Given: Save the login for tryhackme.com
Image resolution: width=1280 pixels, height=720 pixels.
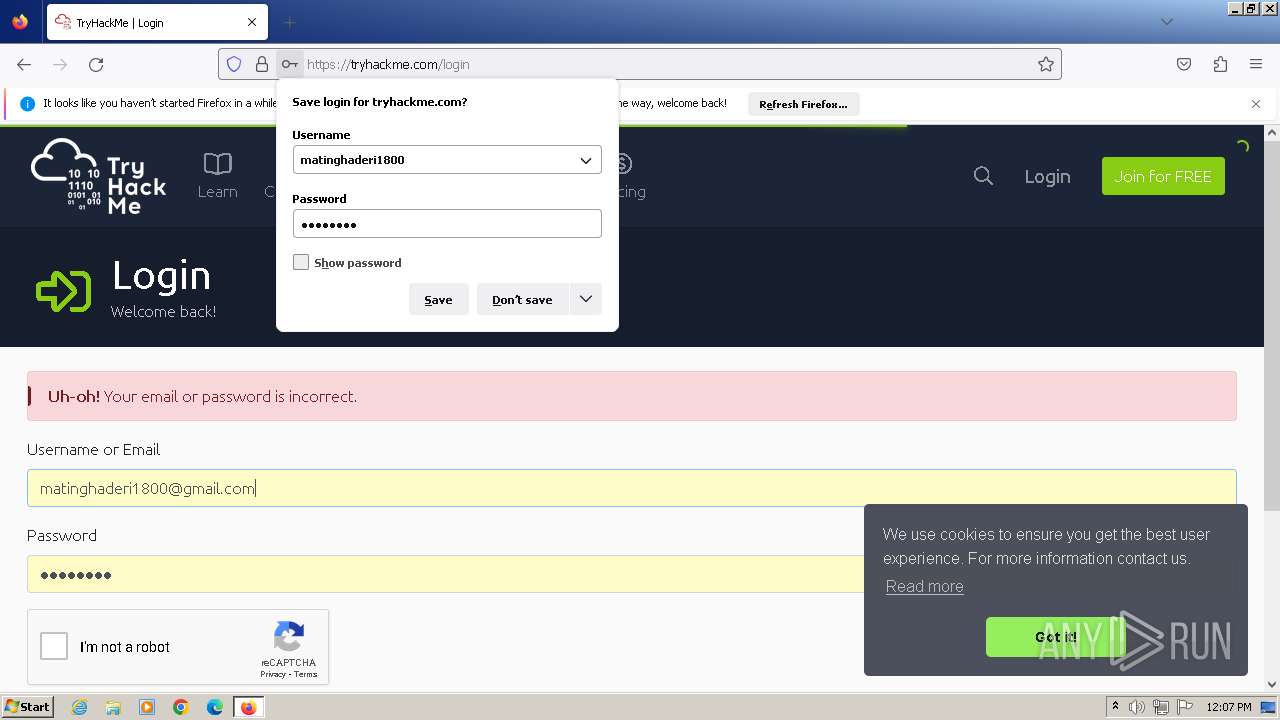Looking at the screenshot, I should (x=438, y=299).
